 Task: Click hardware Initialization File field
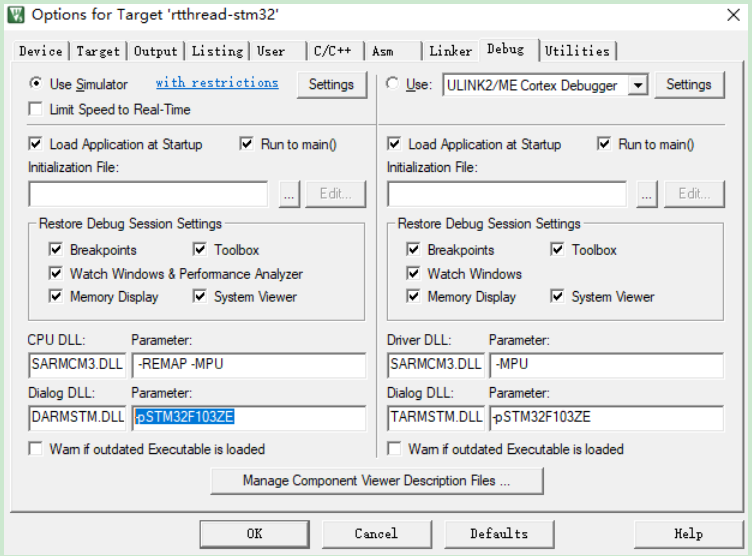pos(506,194)
